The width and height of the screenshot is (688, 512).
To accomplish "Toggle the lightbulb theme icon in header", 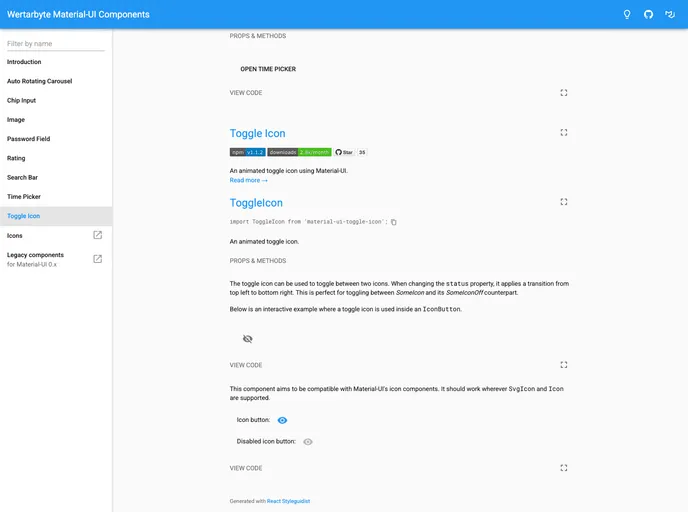I will point(627,14).
